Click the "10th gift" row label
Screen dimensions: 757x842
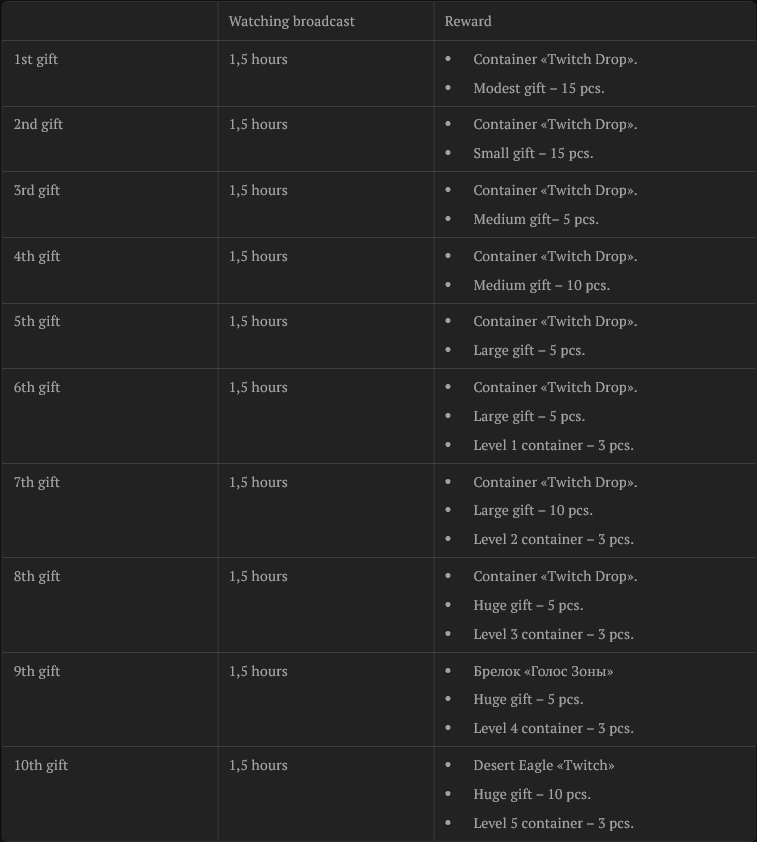click(41, 765)
